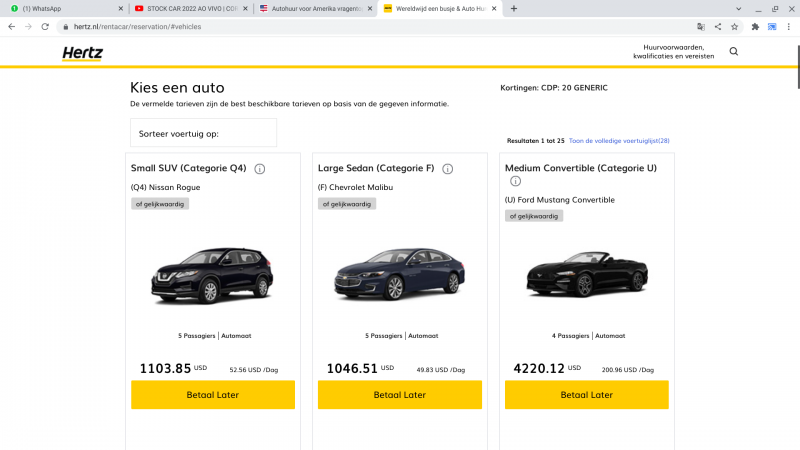Open info icon for Medium Convertible category
The image size is (800, 450).
pos(516,181)
